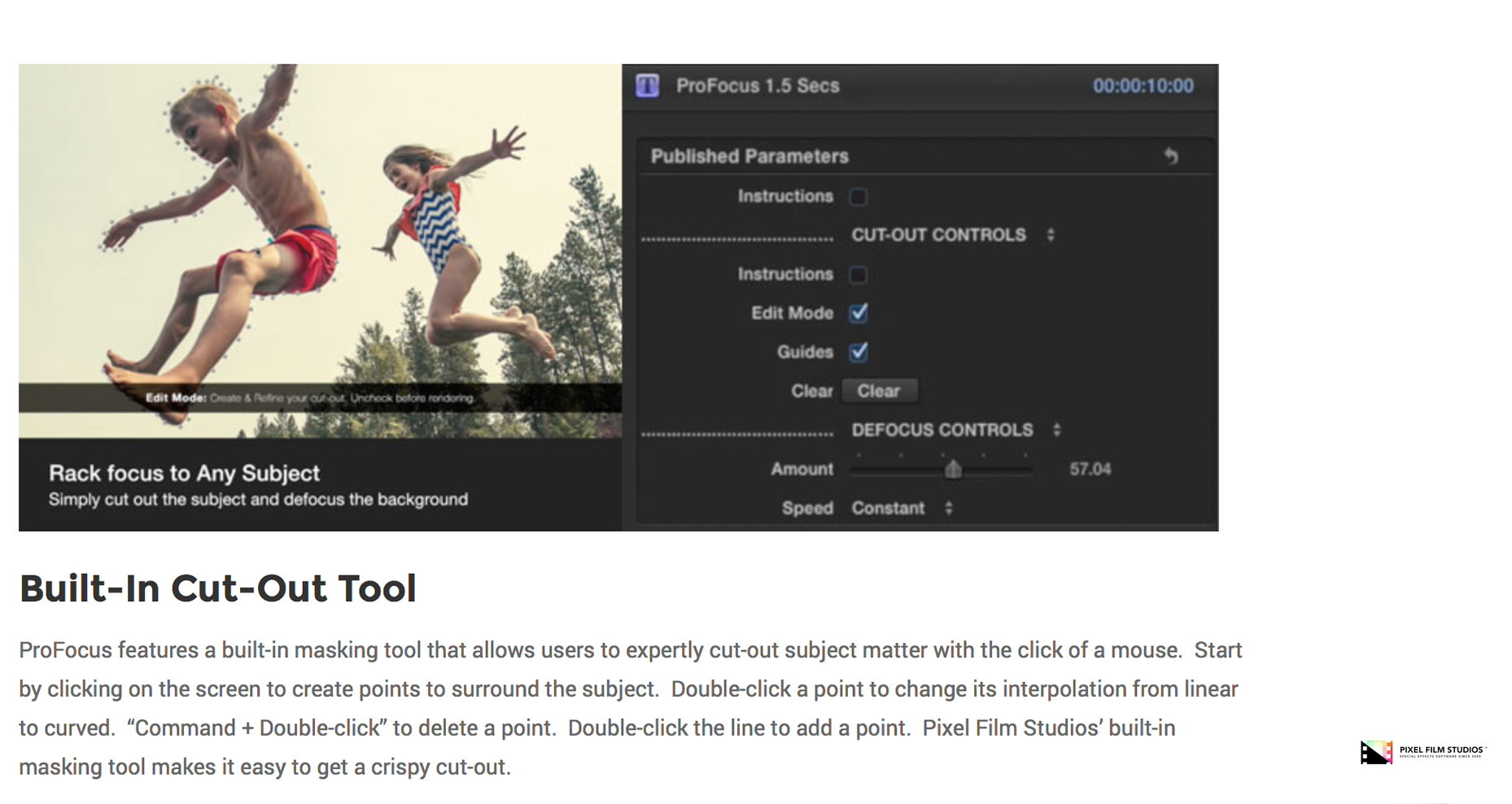
Task: Expand the CUT-OUT CONTROLS popup arrows
Action: click(1051, 235)
